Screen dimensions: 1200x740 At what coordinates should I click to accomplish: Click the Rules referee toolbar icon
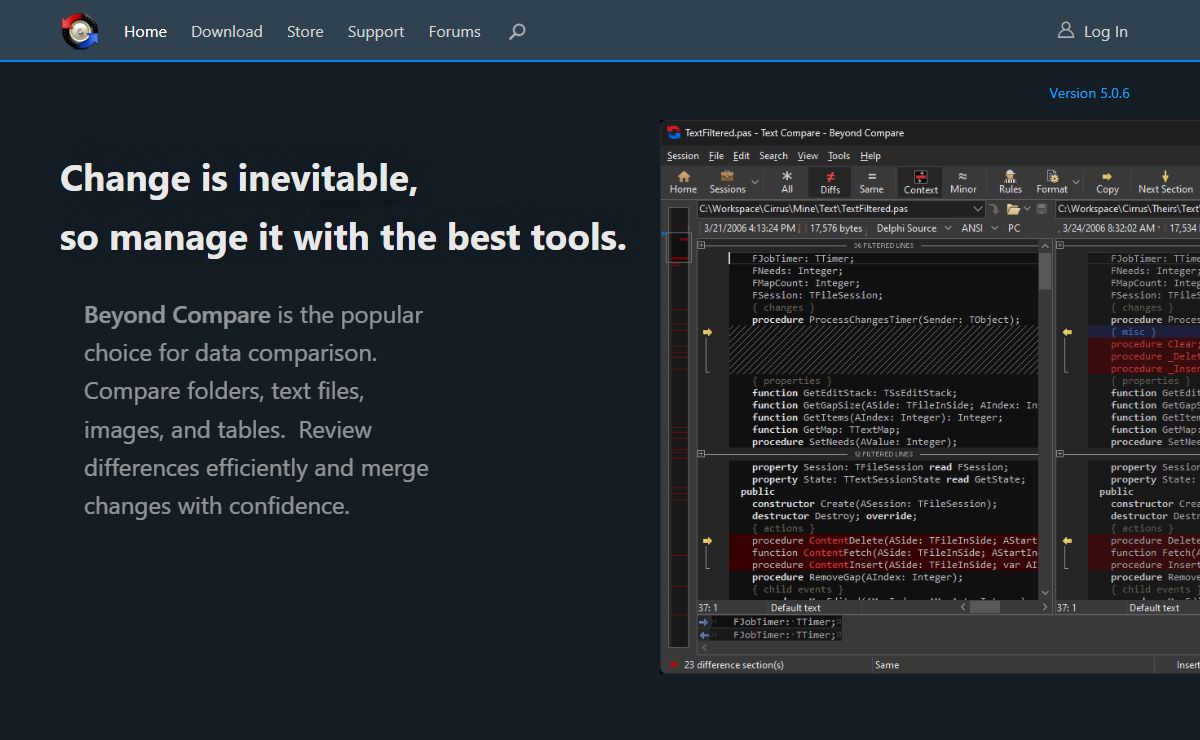1010,176
